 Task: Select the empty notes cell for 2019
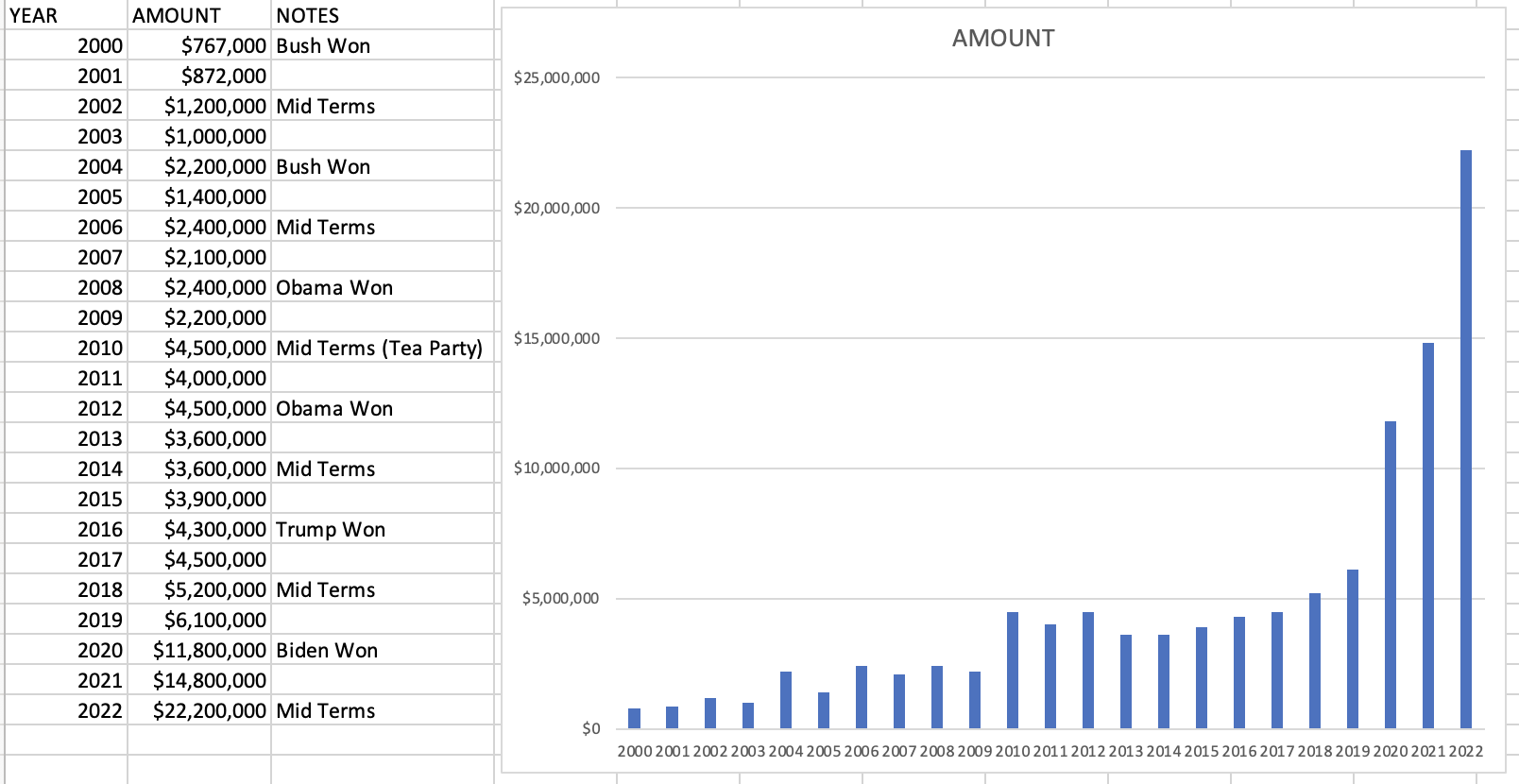(x=382, y=620)
